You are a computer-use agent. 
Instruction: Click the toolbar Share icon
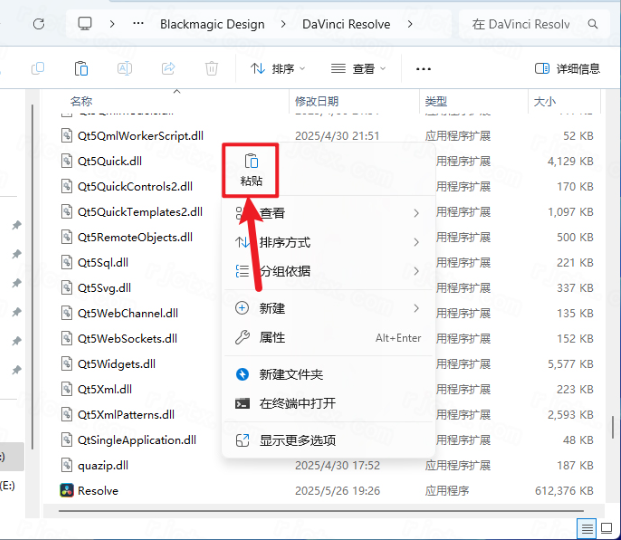tap(168, 69)
